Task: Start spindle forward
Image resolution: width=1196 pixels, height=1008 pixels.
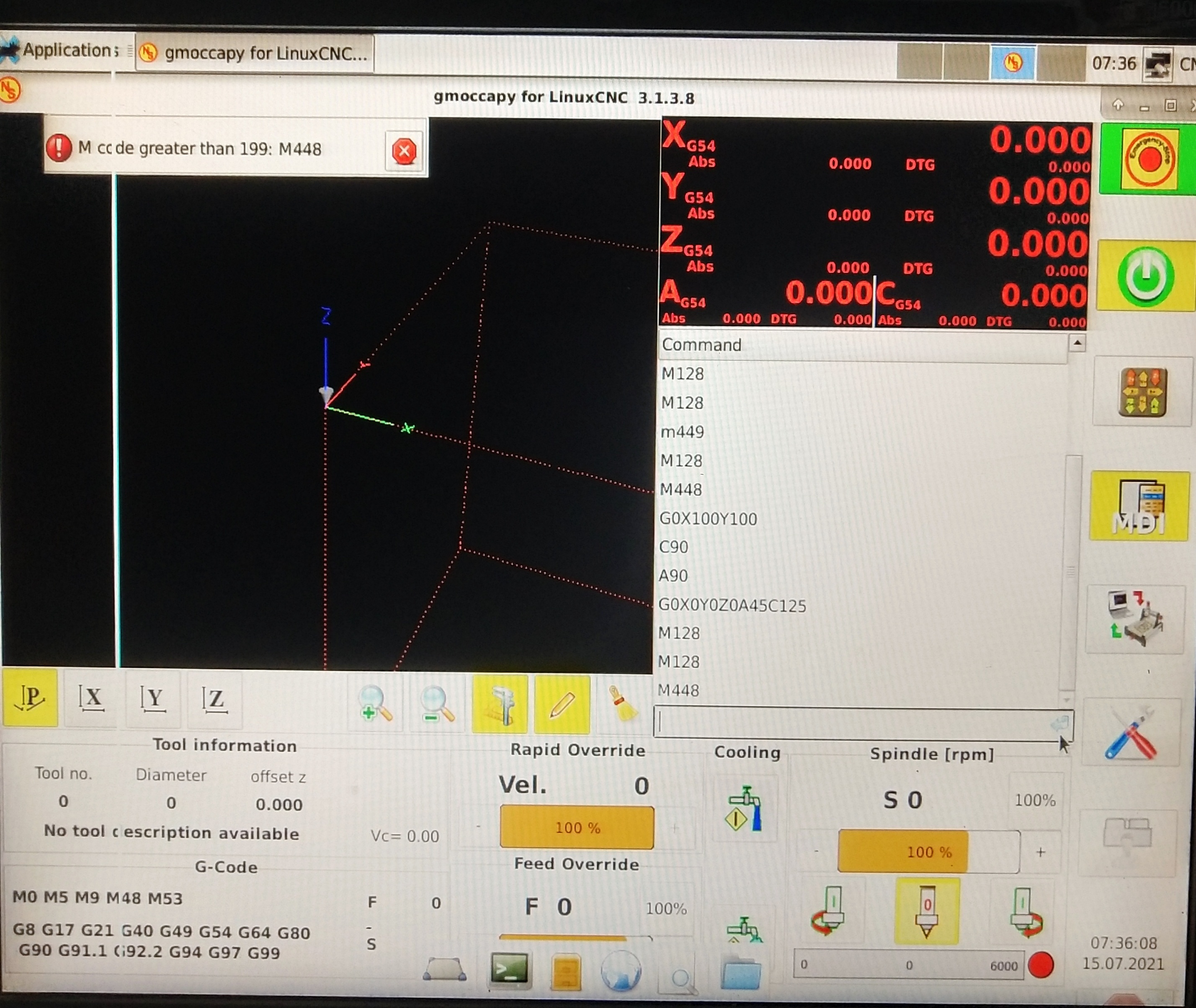Action: [1024, 913]
